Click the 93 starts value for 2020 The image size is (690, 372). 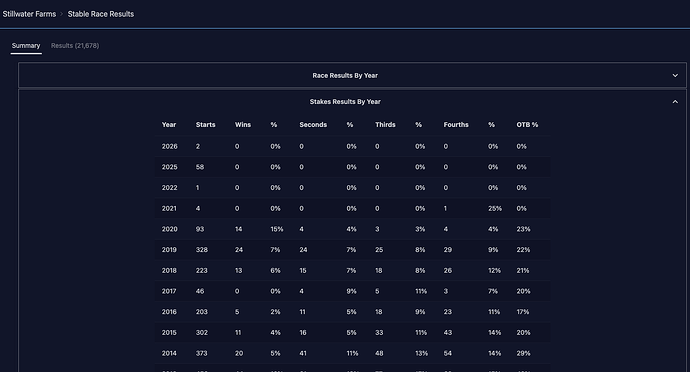coord(200,229)
